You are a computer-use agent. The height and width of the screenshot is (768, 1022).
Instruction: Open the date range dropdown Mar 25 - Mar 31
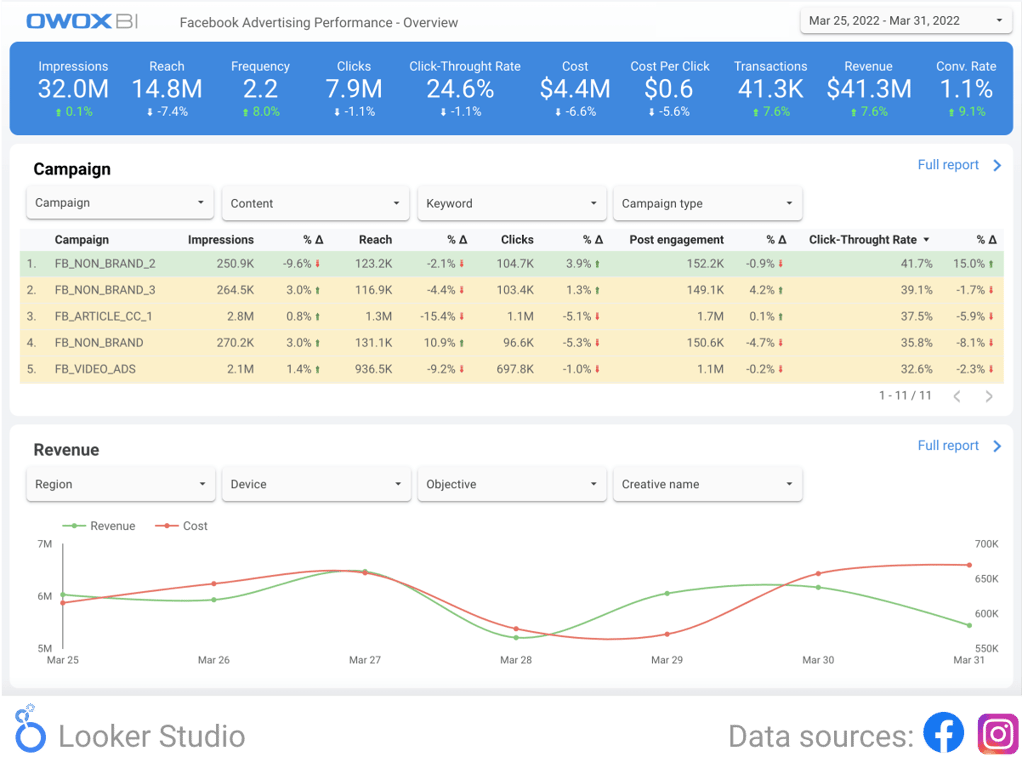click(905, 21)
